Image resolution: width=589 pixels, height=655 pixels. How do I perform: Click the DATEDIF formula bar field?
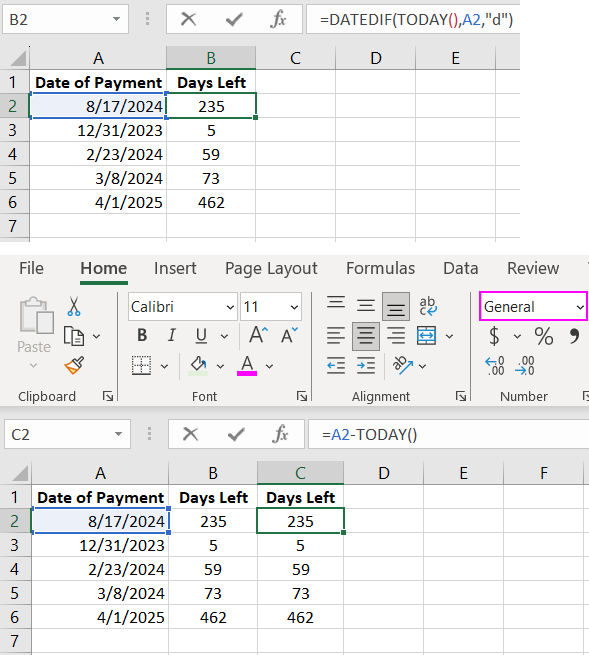413,19
